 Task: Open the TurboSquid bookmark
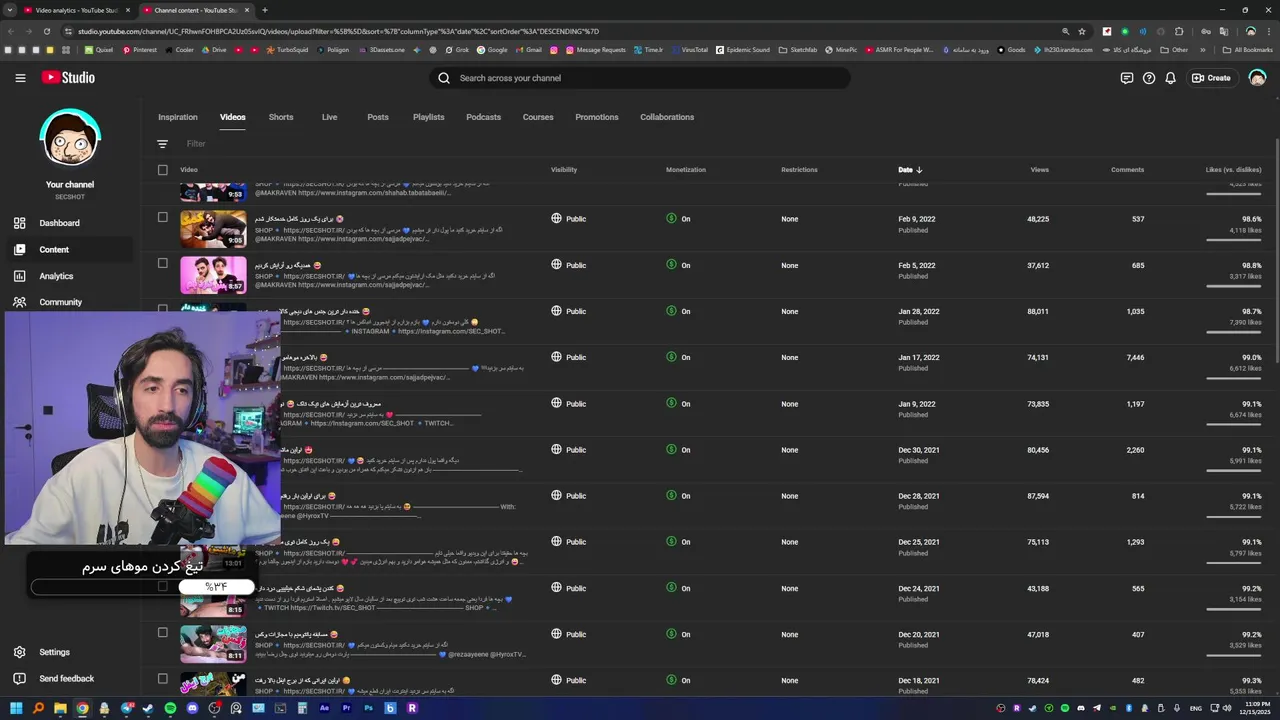pyautogui.click(x=287, y=49)
